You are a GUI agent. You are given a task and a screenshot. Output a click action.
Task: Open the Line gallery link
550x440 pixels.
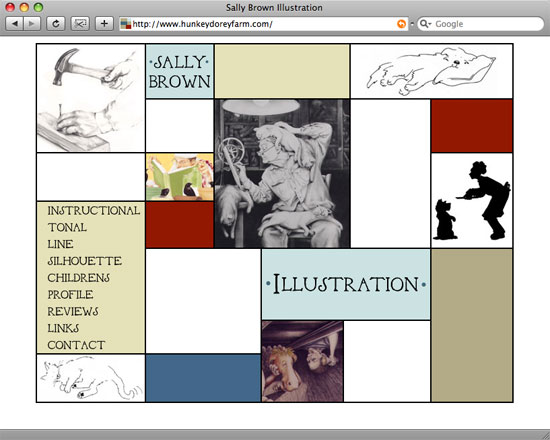click(x=60, y=244)
